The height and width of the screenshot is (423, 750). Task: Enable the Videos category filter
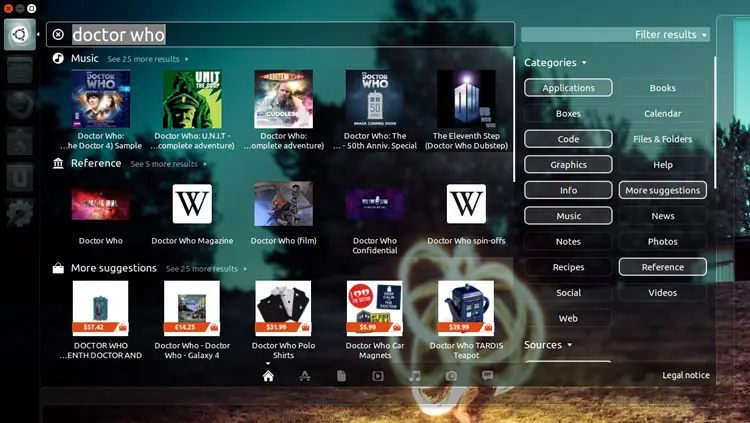pos(662,292)
